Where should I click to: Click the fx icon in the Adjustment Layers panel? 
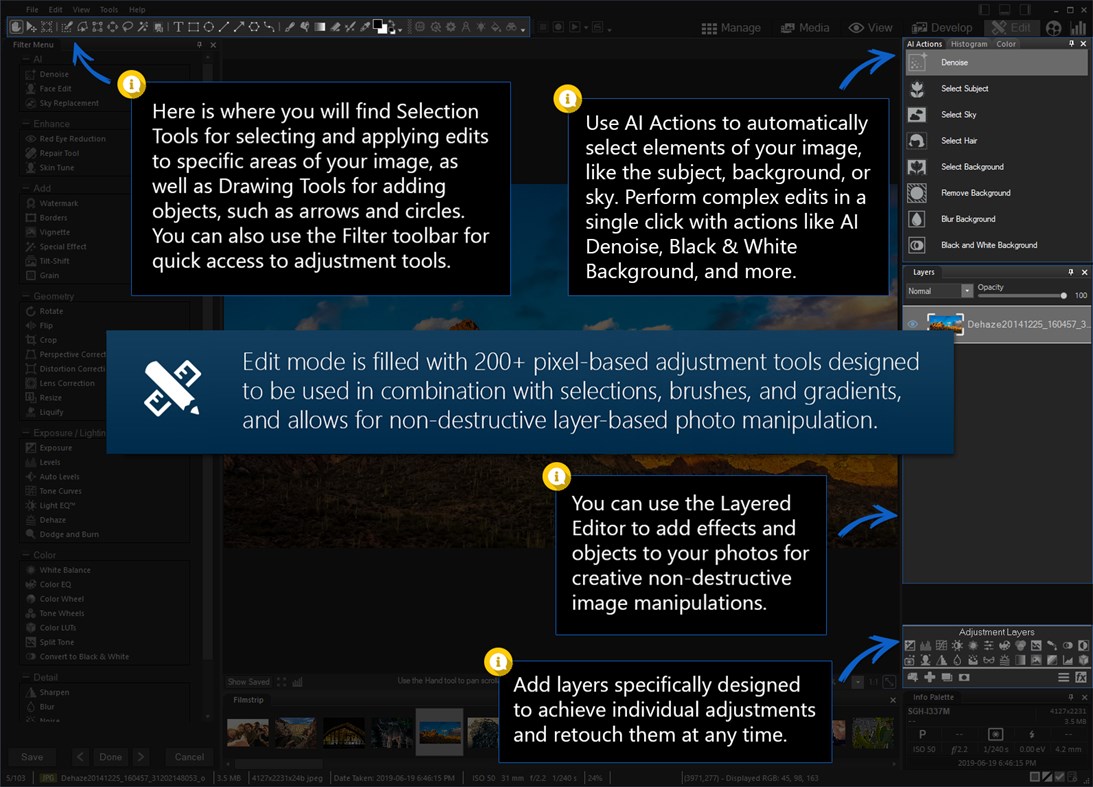coord(1080,677)
